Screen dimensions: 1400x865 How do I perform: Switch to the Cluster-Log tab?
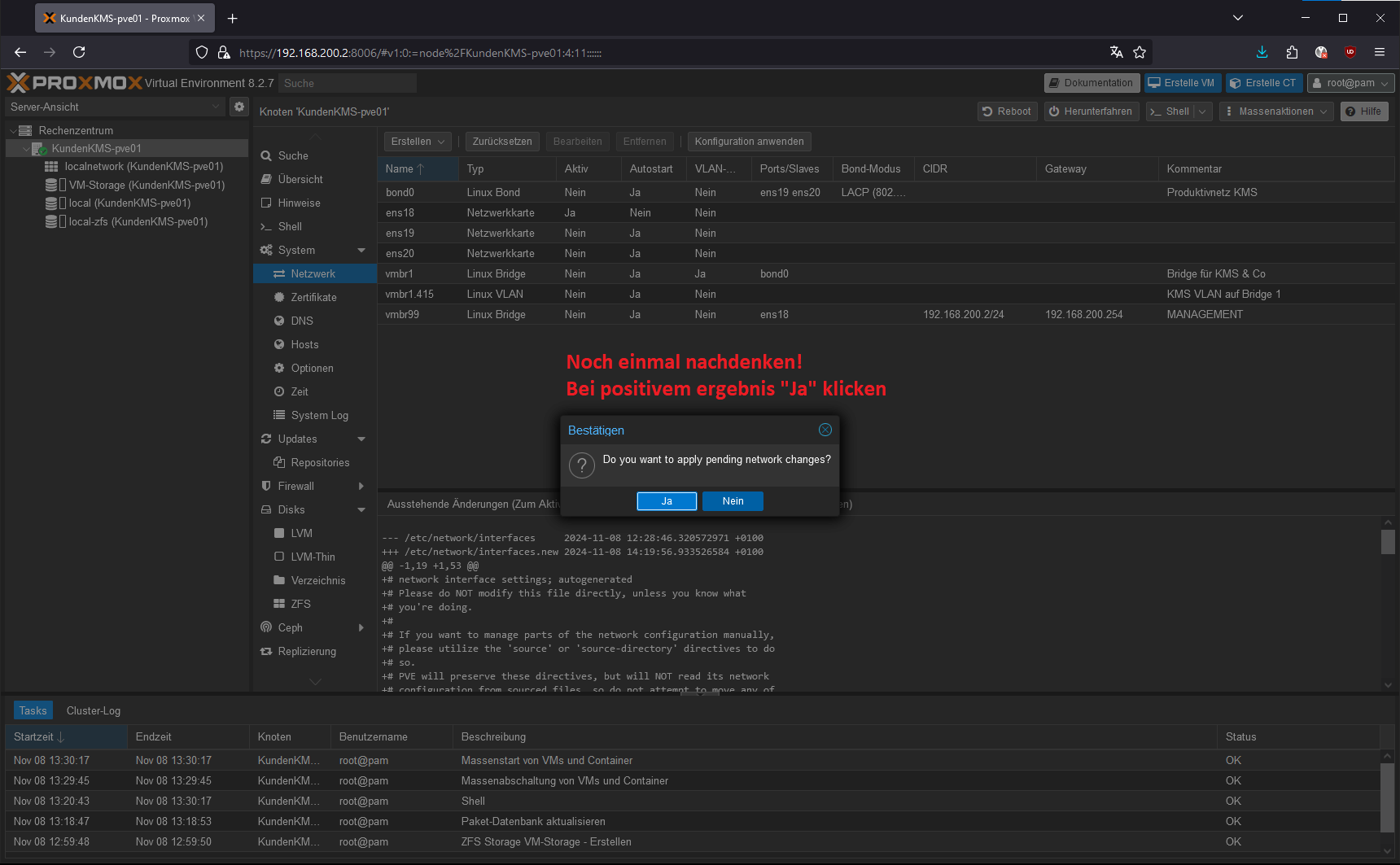(x=94, y=710)
